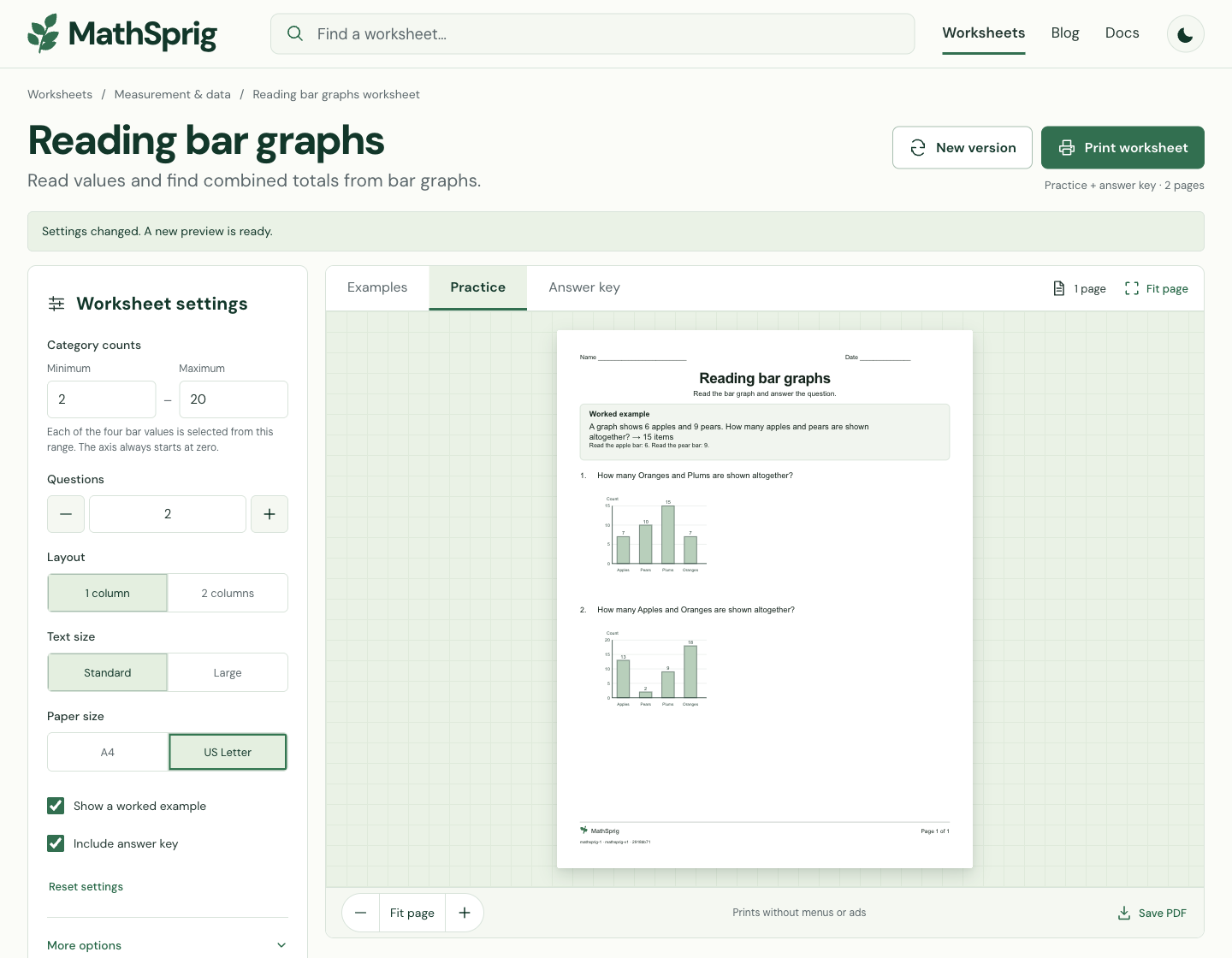
Task: Click the Fit page expand icon
Action: [x=1132, y=288]
